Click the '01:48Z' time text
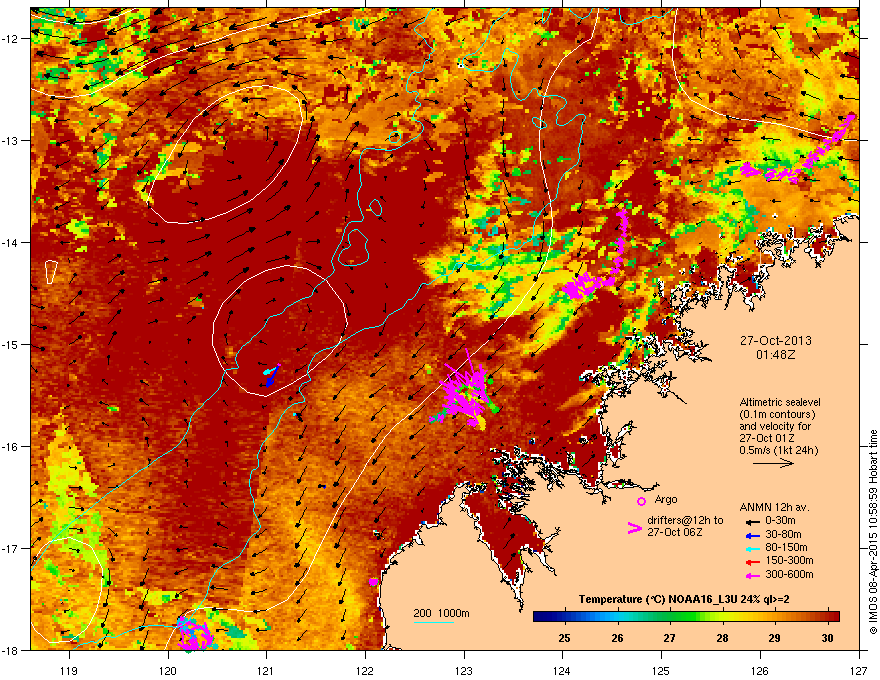Viewport: 880px width, 680px height. point(776,355)
